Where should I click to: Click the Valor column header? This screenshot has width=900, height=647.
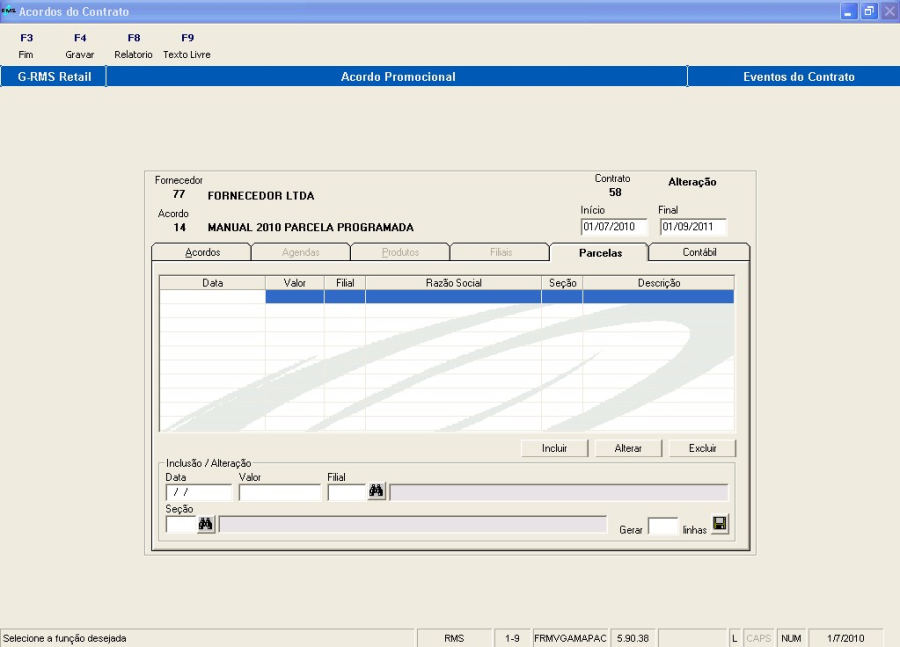294,282
